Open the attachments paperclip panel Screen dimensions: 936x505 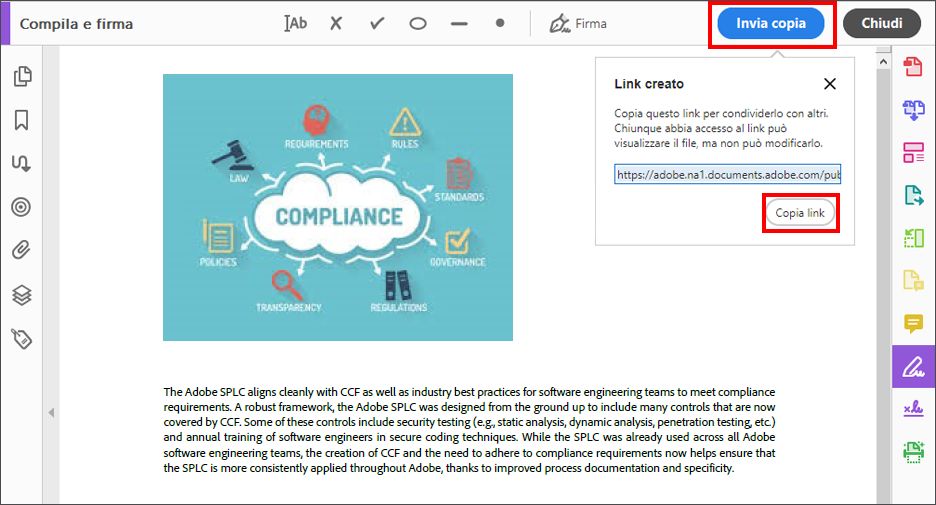point(21,250)
